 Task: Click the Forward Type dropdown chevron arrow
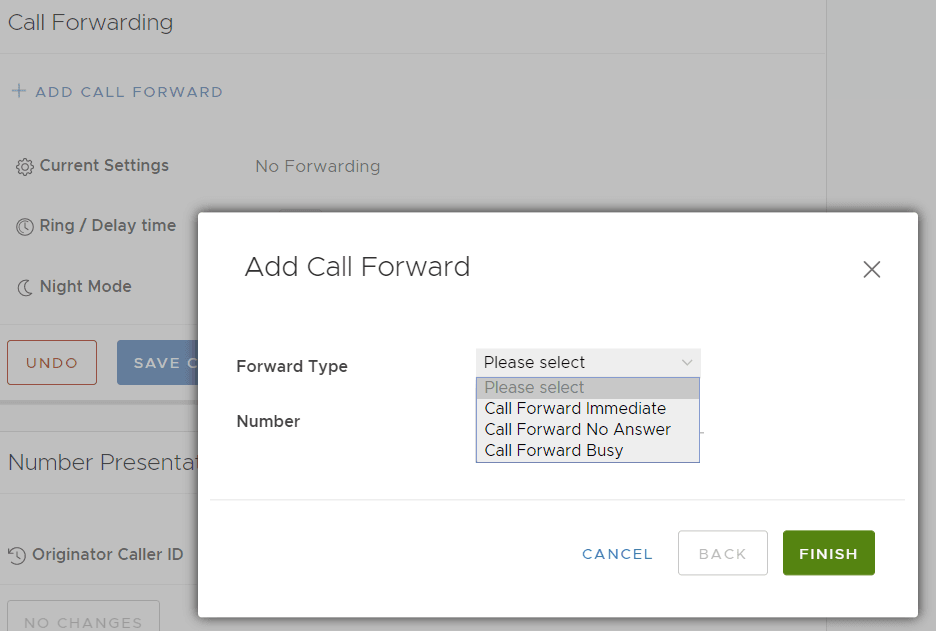[x=687, y=362]
